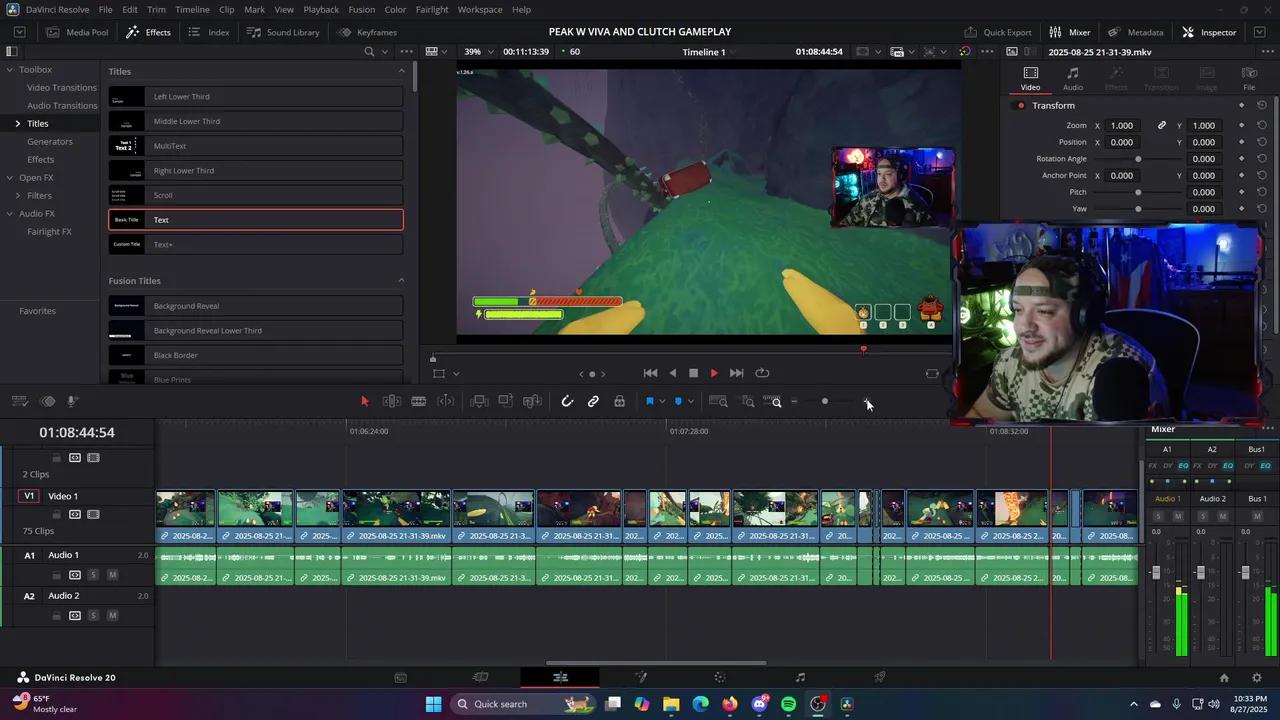Toggle the Effects panel button
Image resolution: width=1280 pixels, height=720 pixels.
tap(148, 32)
